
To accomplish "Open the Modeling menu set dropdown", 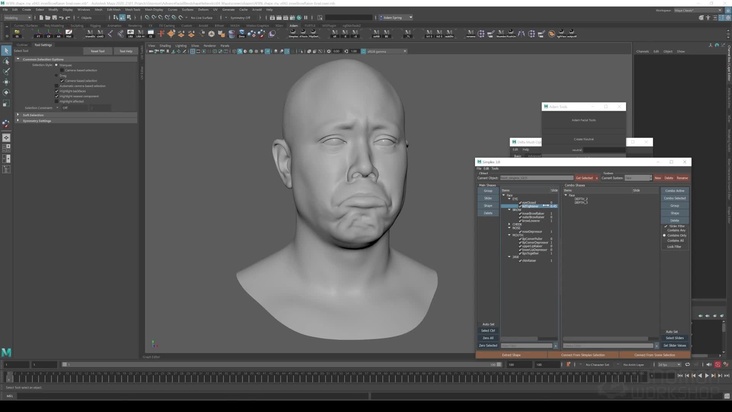I will point(17,18).
